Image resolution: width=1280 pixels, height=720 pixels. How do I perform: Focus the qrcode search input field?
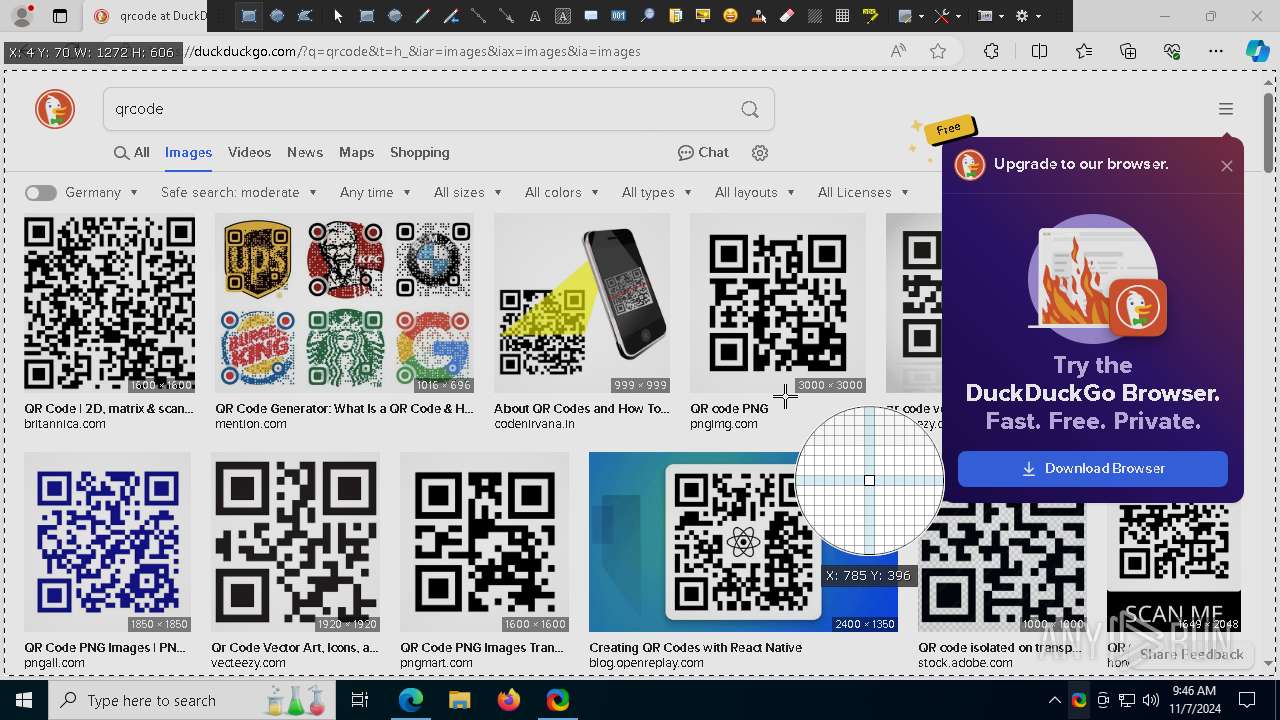(420, 109)
